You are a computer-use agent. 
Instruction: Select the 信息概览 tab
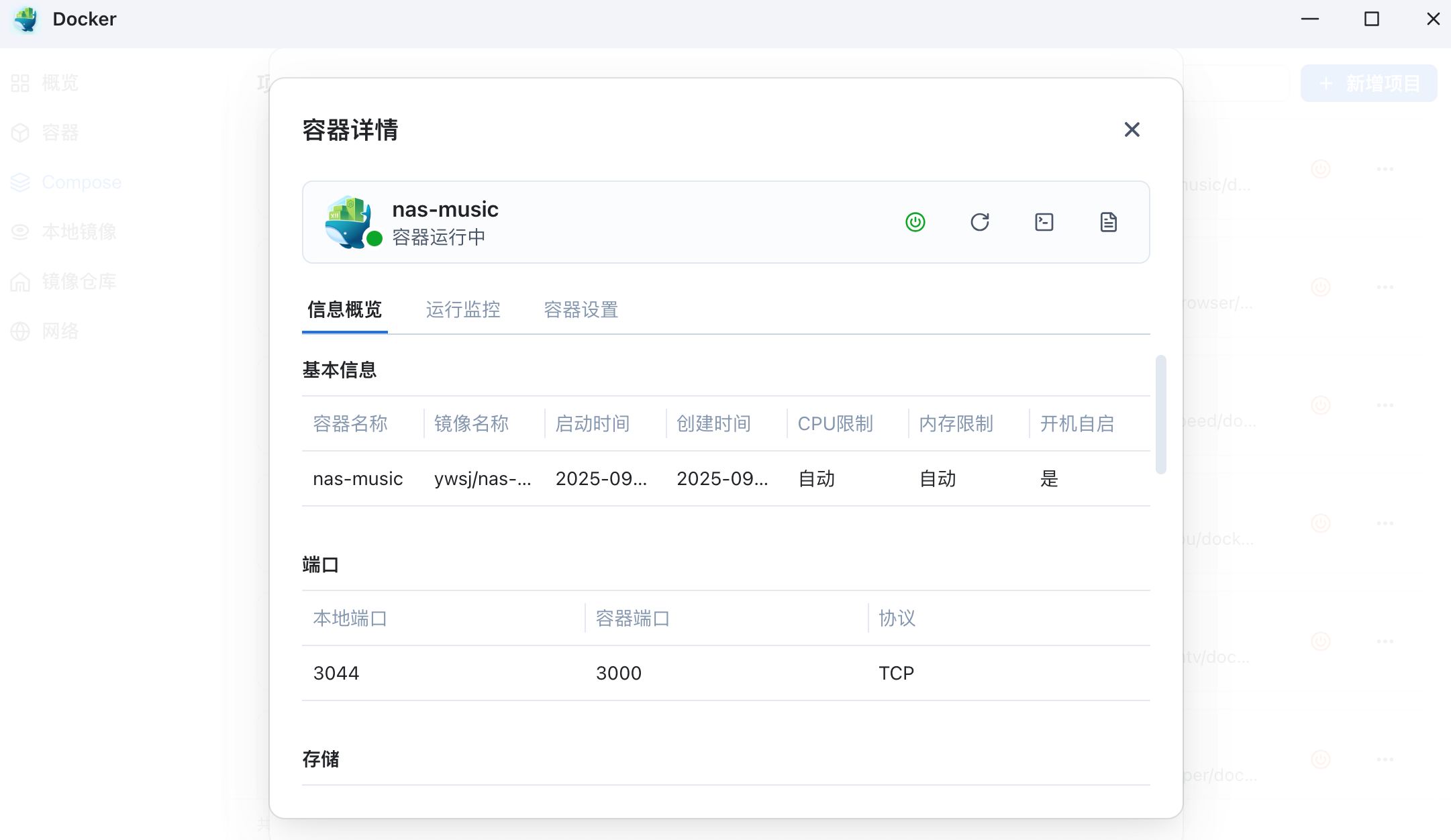click(x=344, y=309)
